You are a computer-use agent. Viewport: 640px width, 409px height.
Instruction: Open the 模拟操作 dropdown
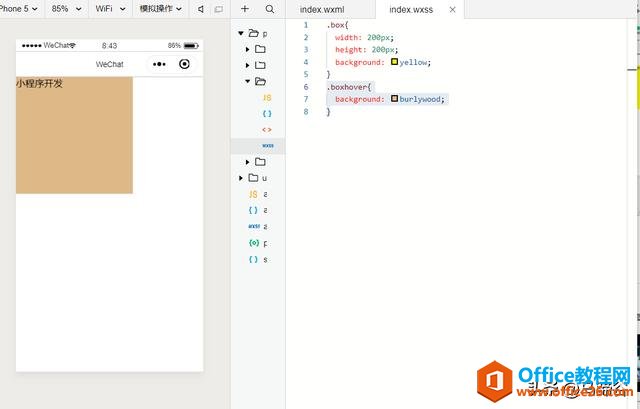tap(160, 9)
